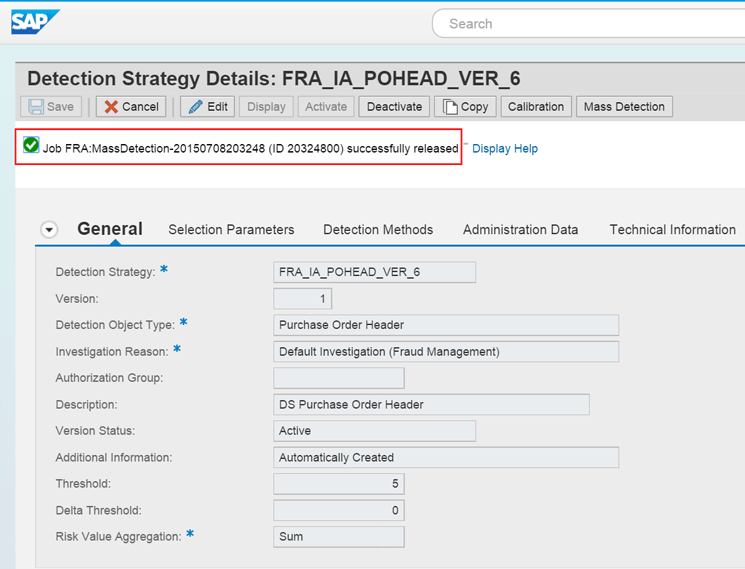The height and width of the screenshot is (569, 745).
Task: Start Mass Detection
Action: pos(624,106)
